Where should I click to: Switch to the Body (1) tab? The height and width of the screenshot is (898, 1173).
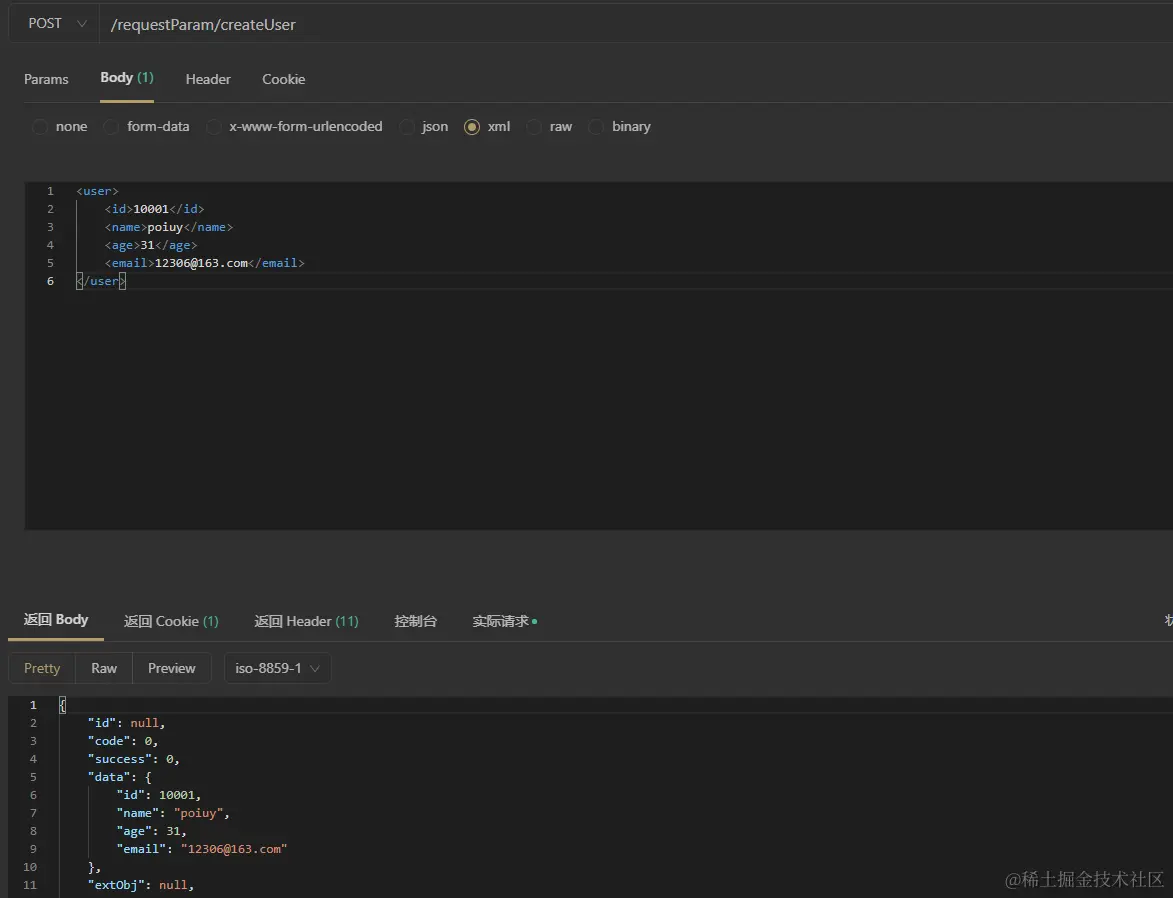[x=126, y=78]
